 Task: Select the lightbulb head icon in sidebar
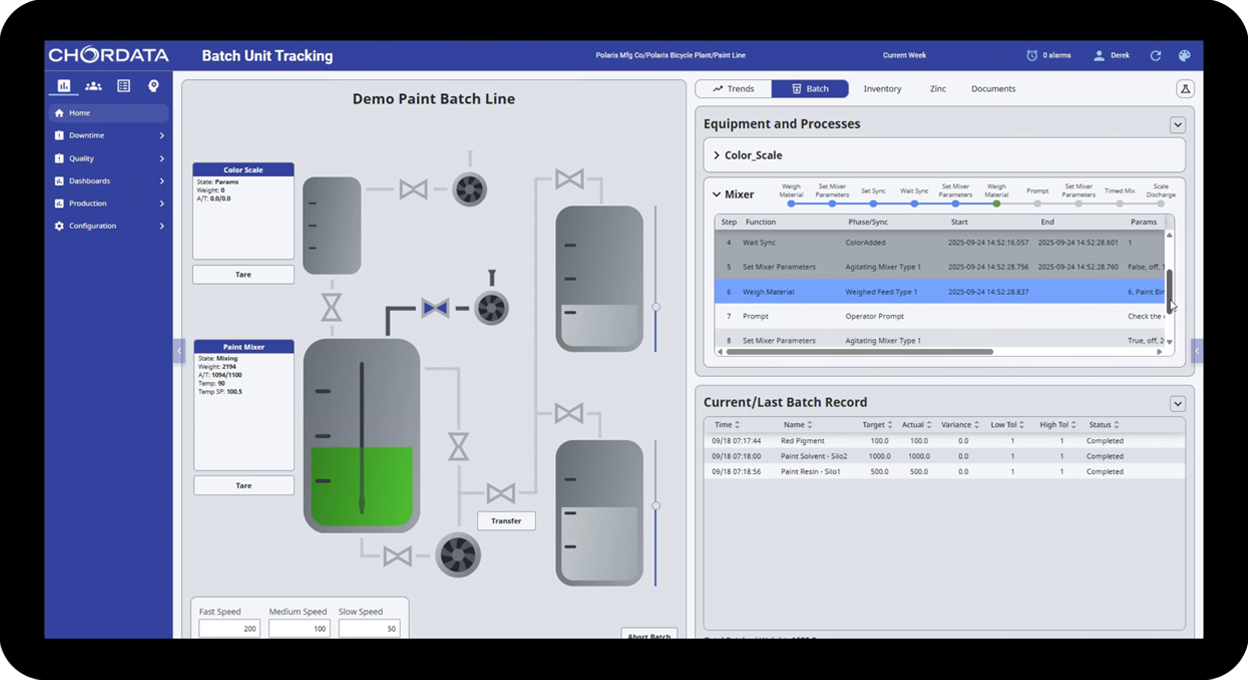point(153,86)
